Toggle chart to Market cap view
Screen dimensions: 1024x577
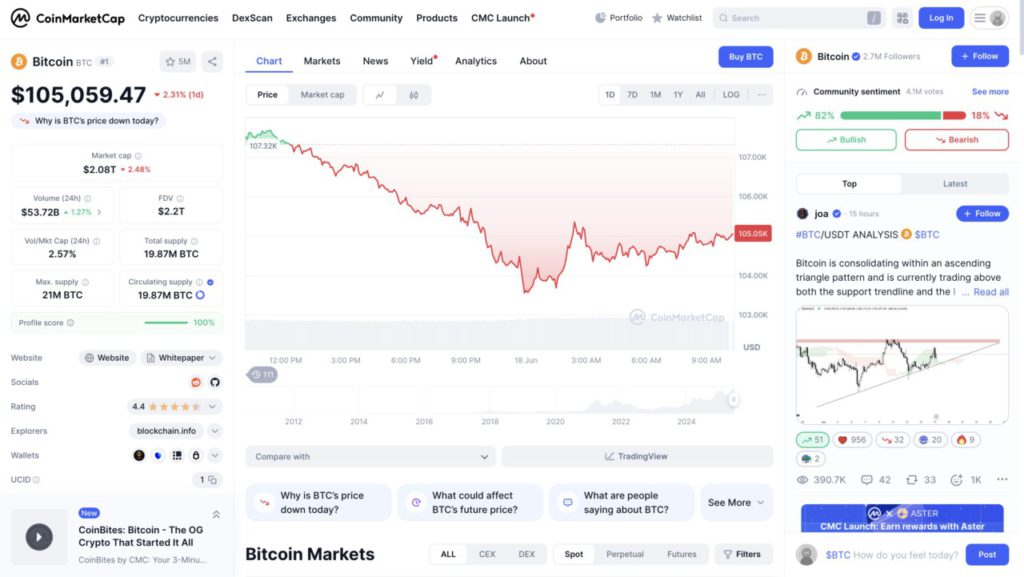tap(323, 95)
